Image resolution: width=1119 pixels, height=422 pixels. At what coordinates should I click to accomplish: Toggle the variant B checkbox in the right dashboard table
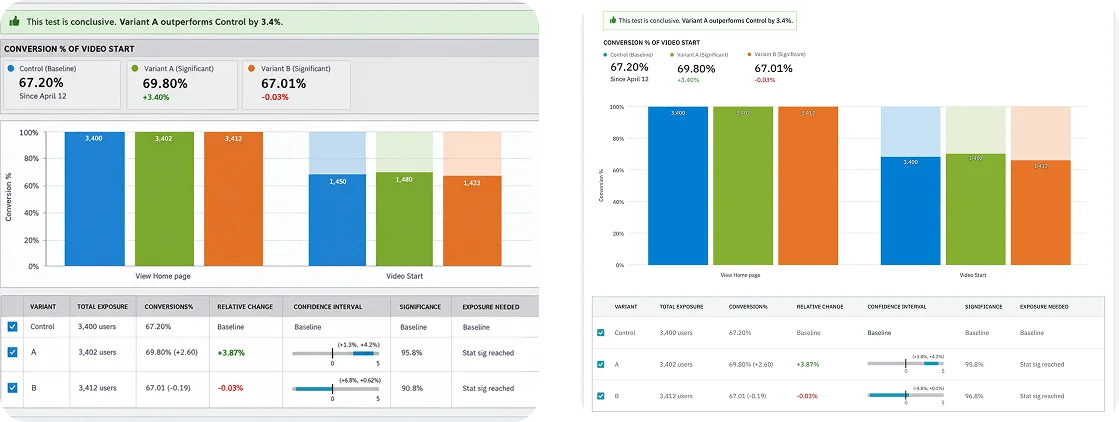pyautogui.click(x=601, y=395)
